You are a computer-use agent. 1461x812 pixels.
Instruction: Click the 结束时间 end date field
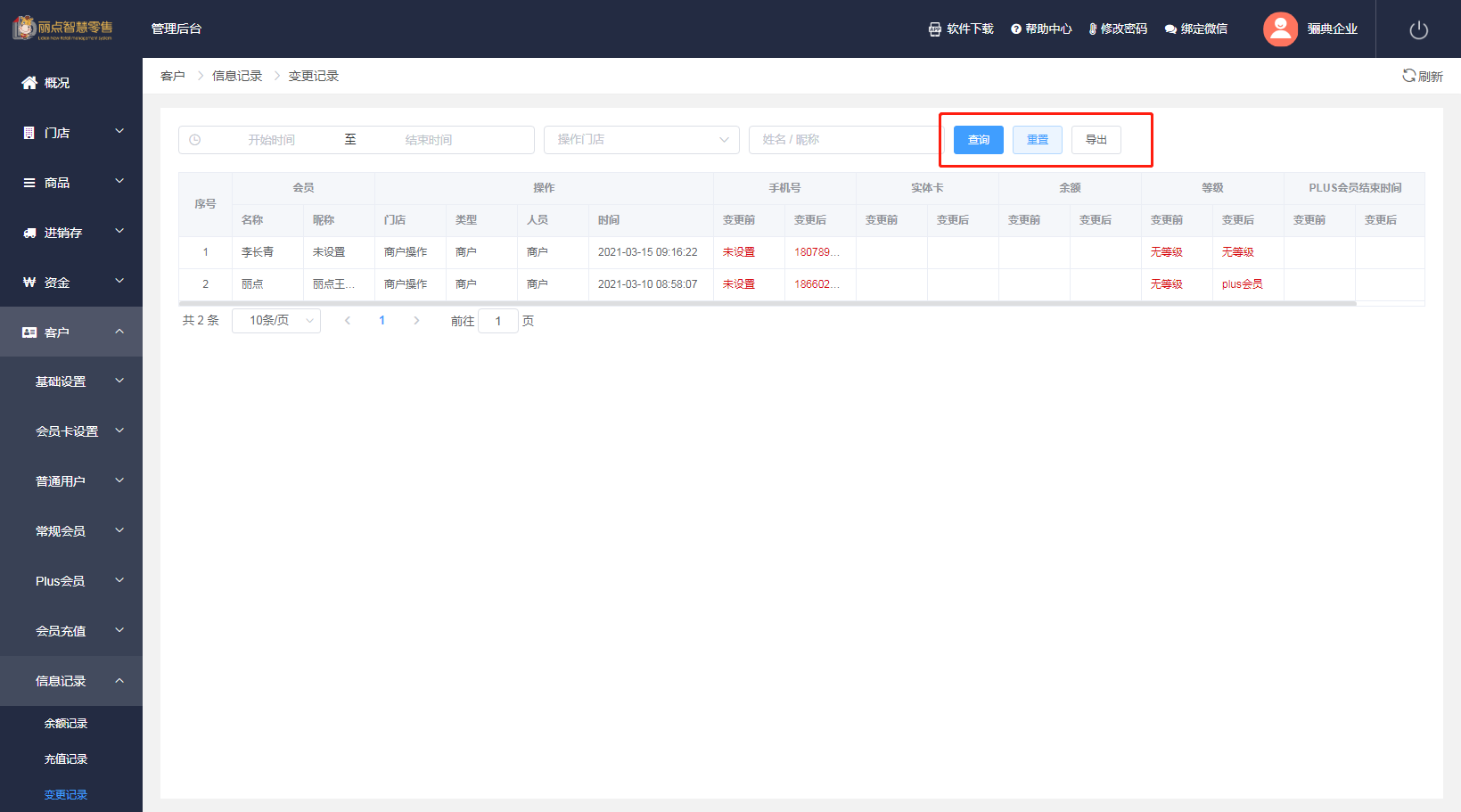click(x=429, y=140)
